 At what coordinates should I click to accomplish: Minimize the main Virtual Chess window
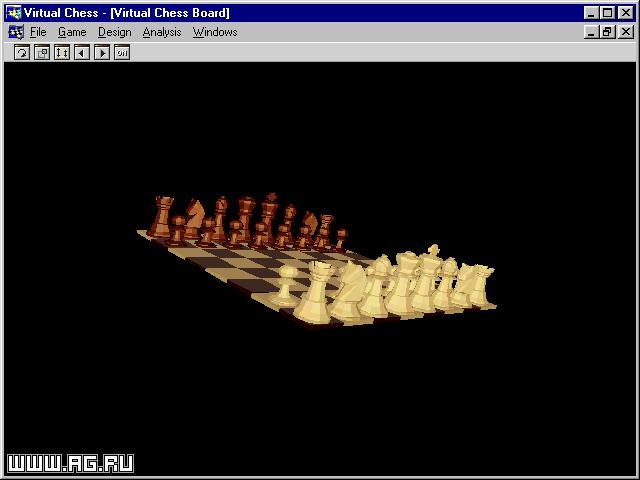click(x=591, y=13)
